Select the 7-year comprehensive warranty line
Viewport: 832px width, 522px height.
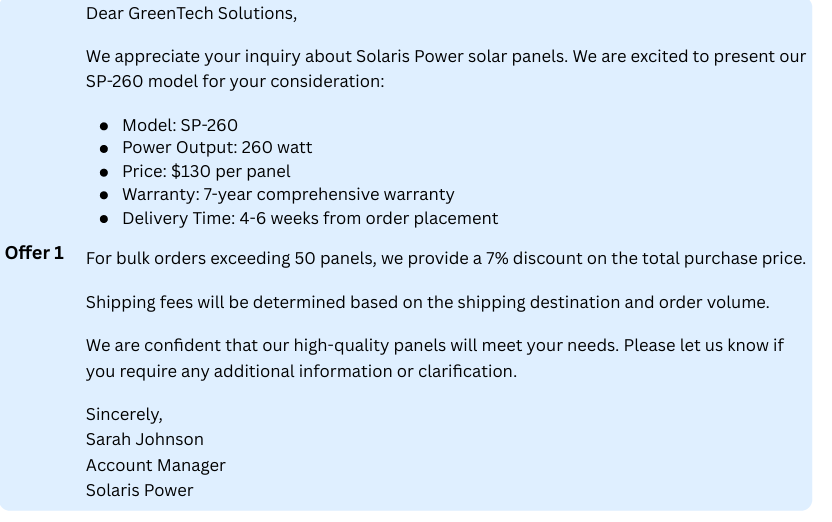(x=288, y=195)
